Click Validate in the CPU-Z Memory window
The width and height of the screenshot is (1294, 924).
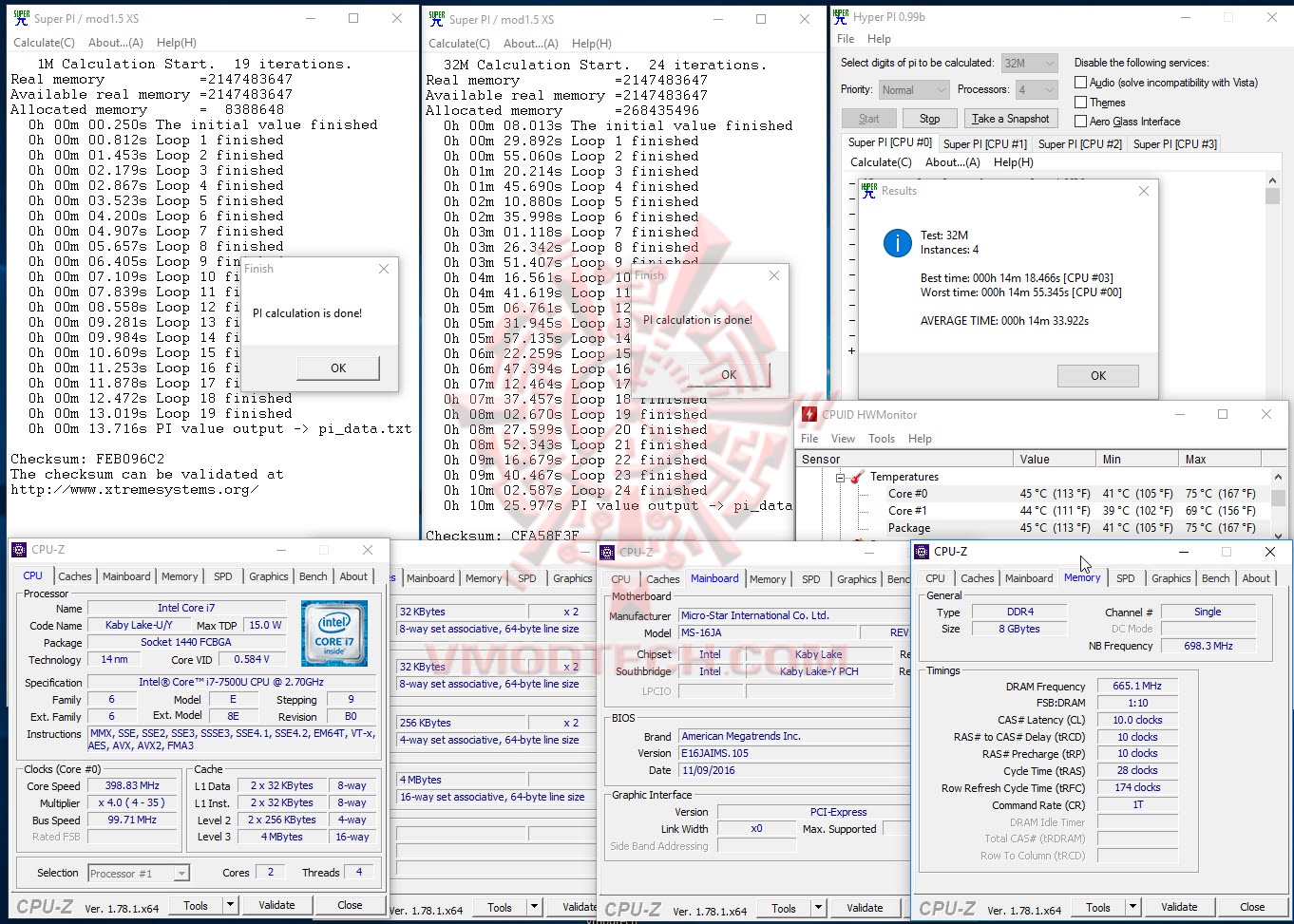(1179, 908)
